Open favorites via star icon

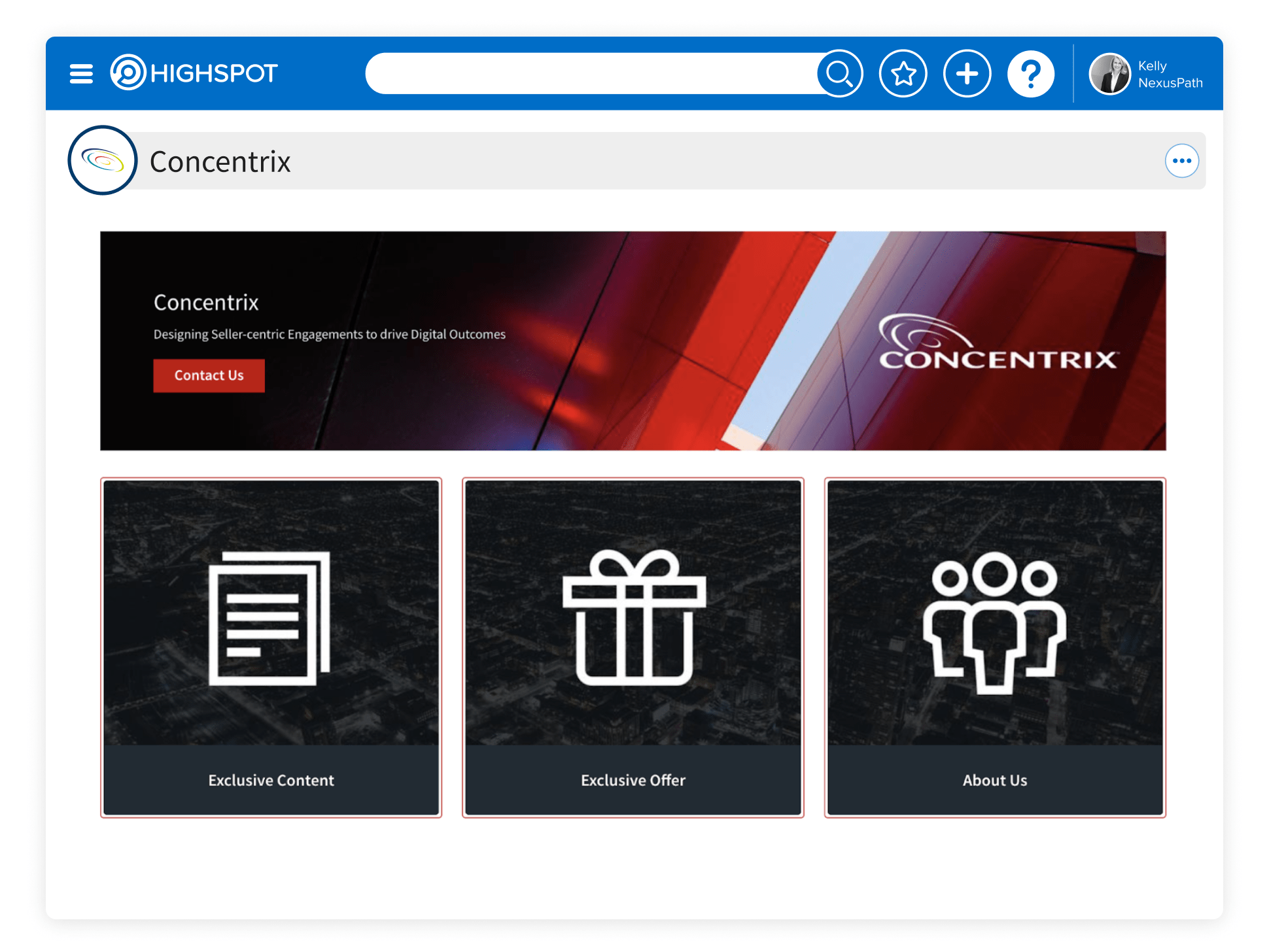click(x=903, y=73)
